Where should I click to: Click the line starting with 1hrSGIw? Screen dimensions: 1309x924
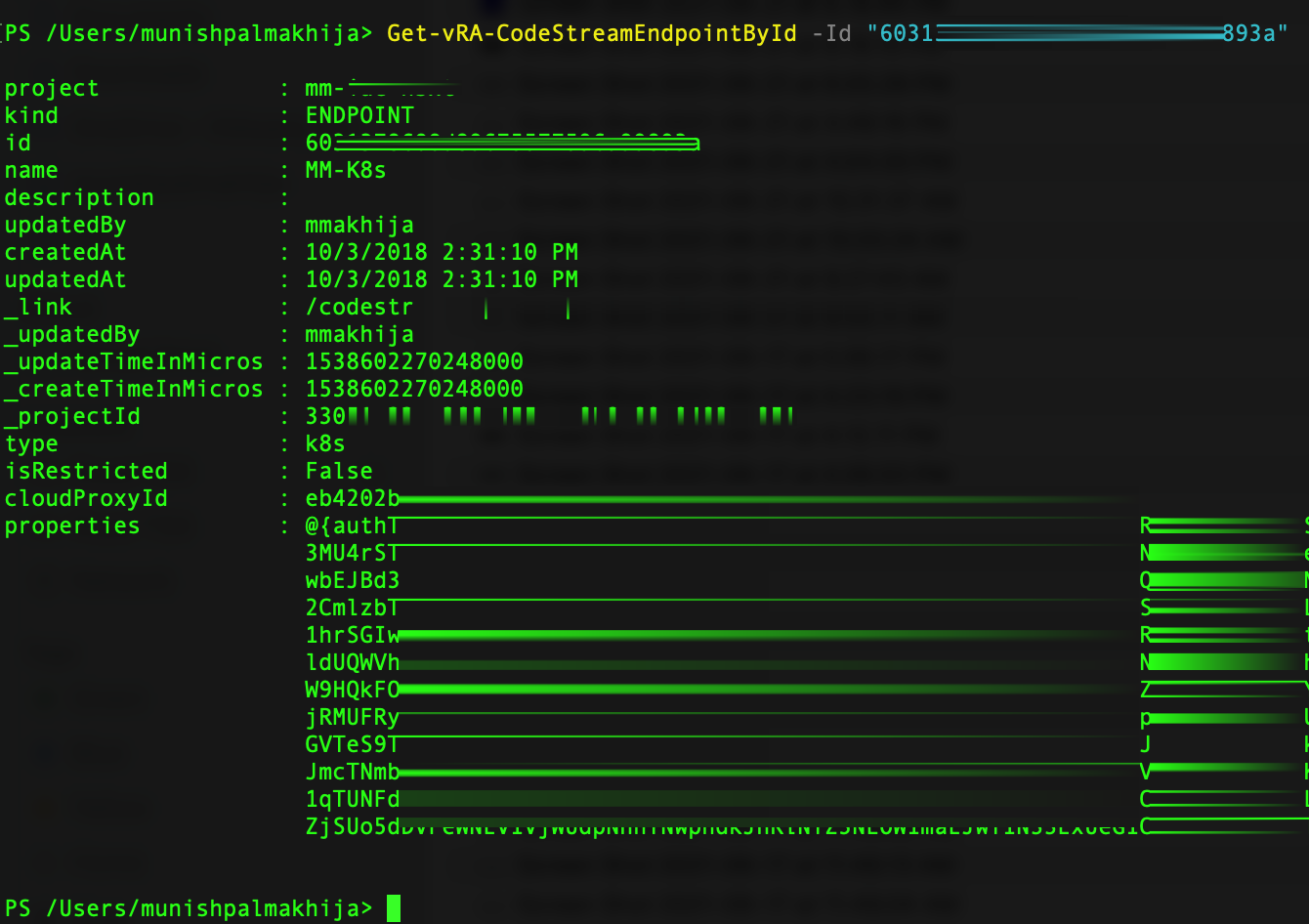(807, 636)
